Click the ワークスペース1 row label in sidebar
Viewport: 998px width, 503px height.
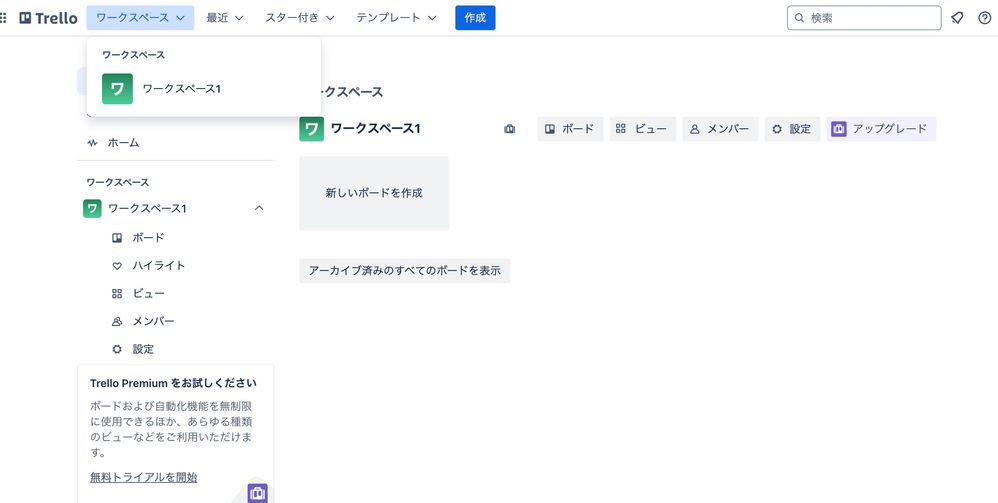[x=147, y=208]
